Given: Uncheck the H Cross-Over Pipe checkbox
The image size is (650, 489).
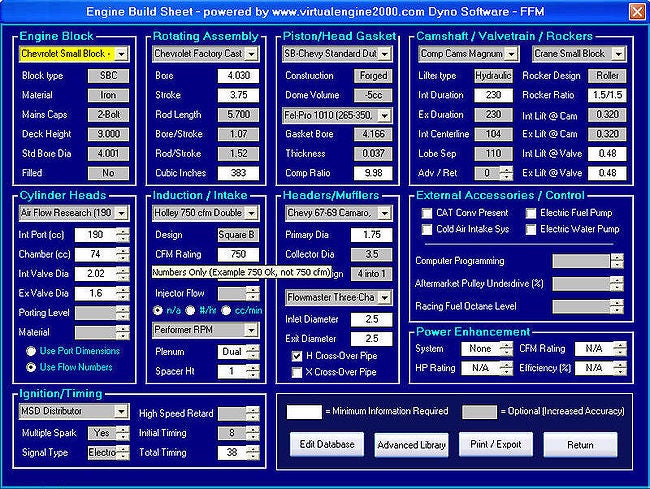Looking at the screenshot, I should pos(297,356).
